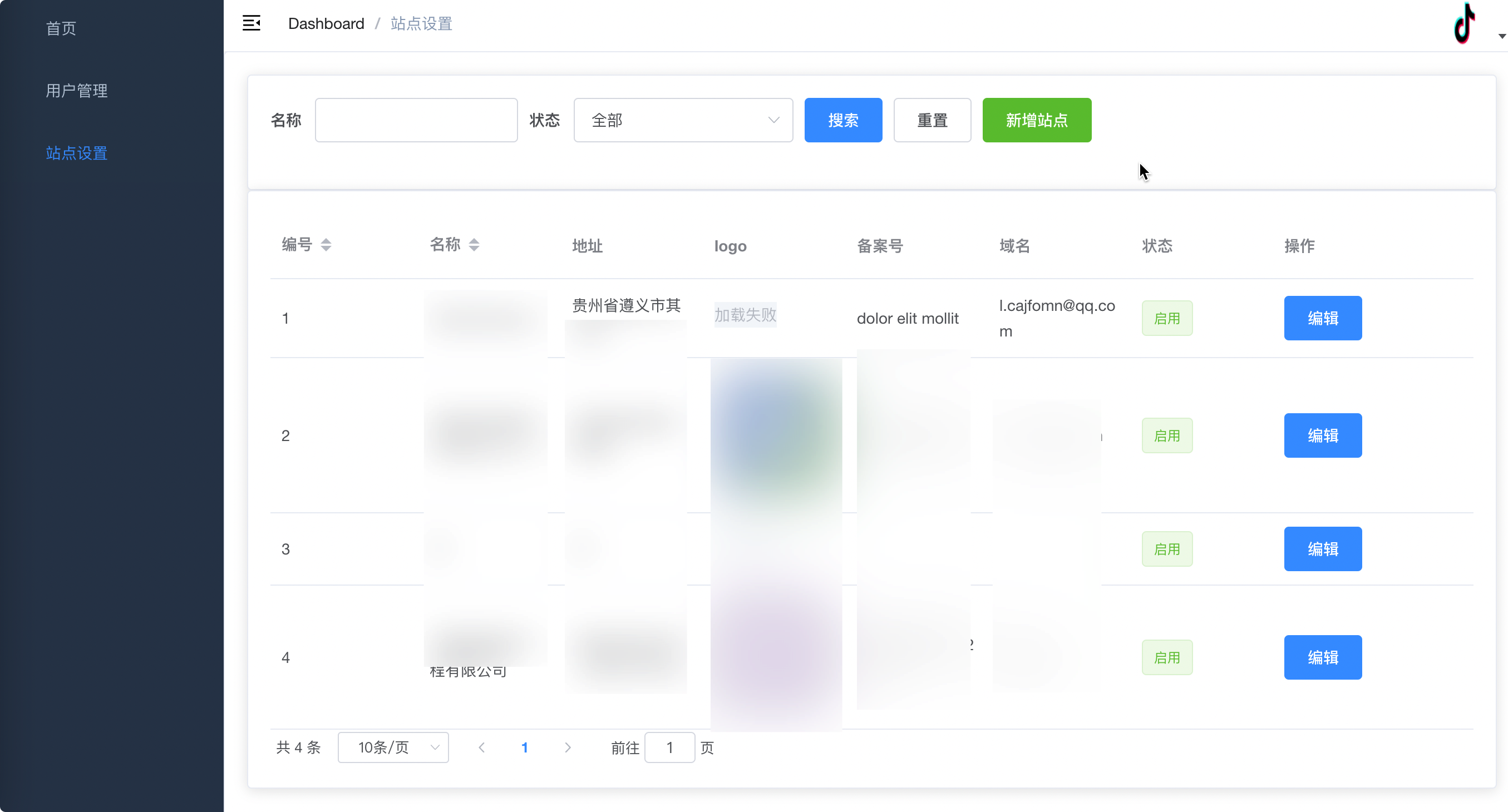Select 站点设置 in sidebar

tap(77, 154)
